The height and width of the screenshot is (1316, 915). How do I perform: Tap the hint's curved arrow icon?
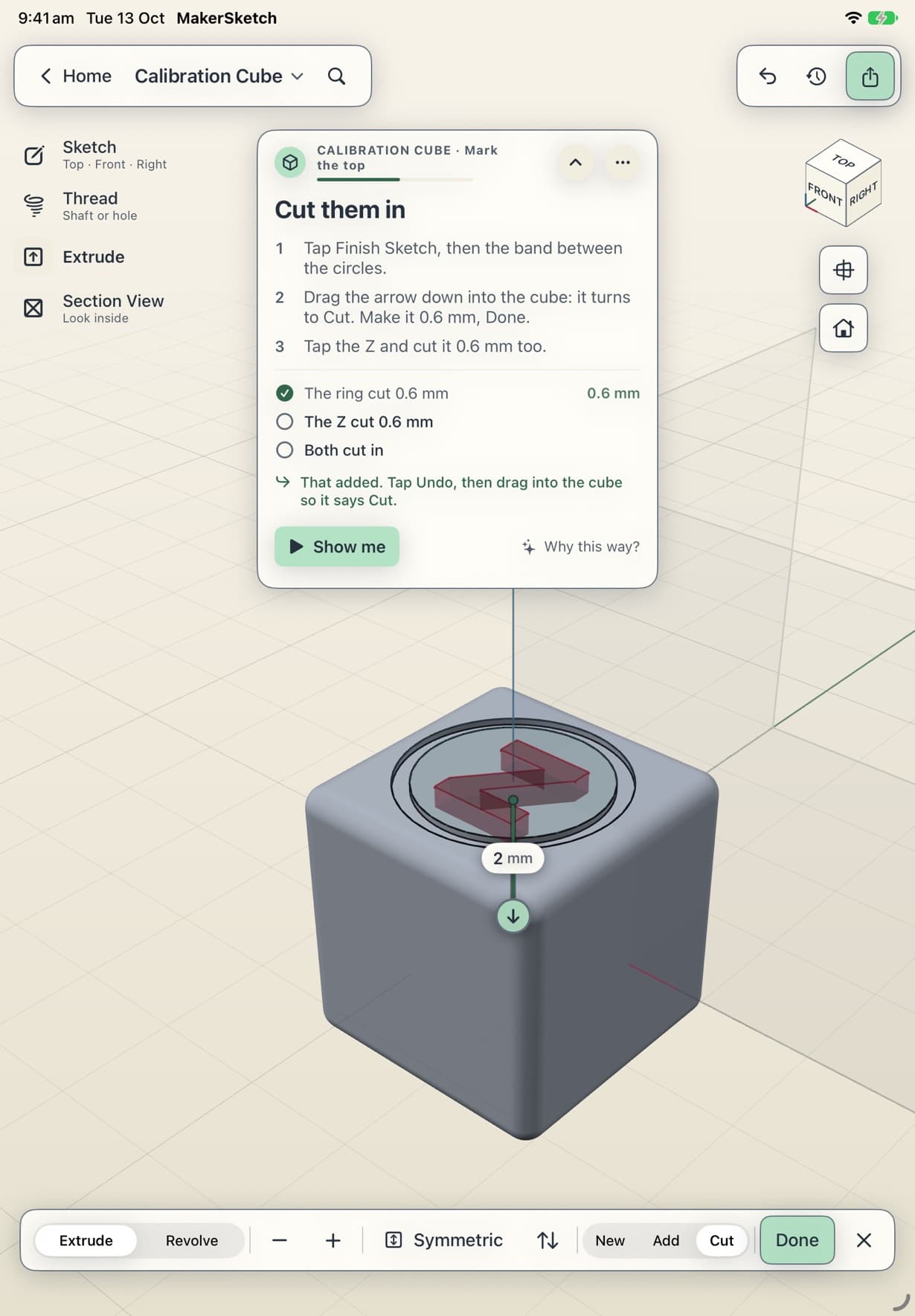(x=283, y=482)
